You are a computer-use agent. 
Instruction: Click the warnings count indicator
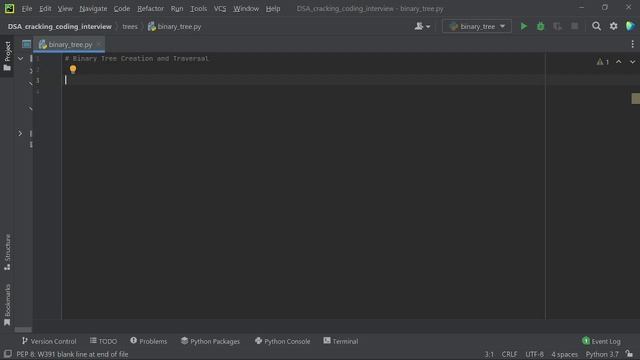(602, 62)
